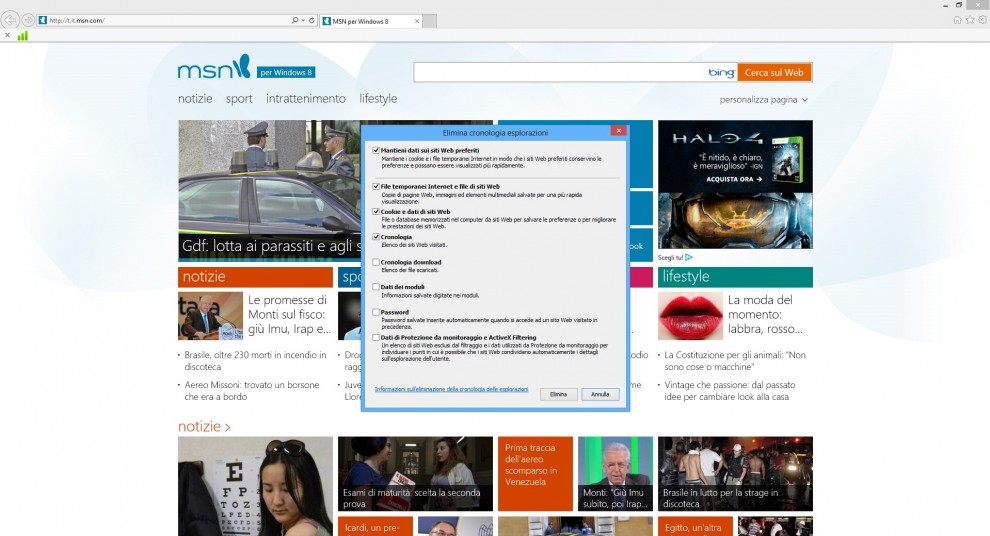Check the Dati dei moduli checkbox
990x536 pixels.
pos(376,287)
